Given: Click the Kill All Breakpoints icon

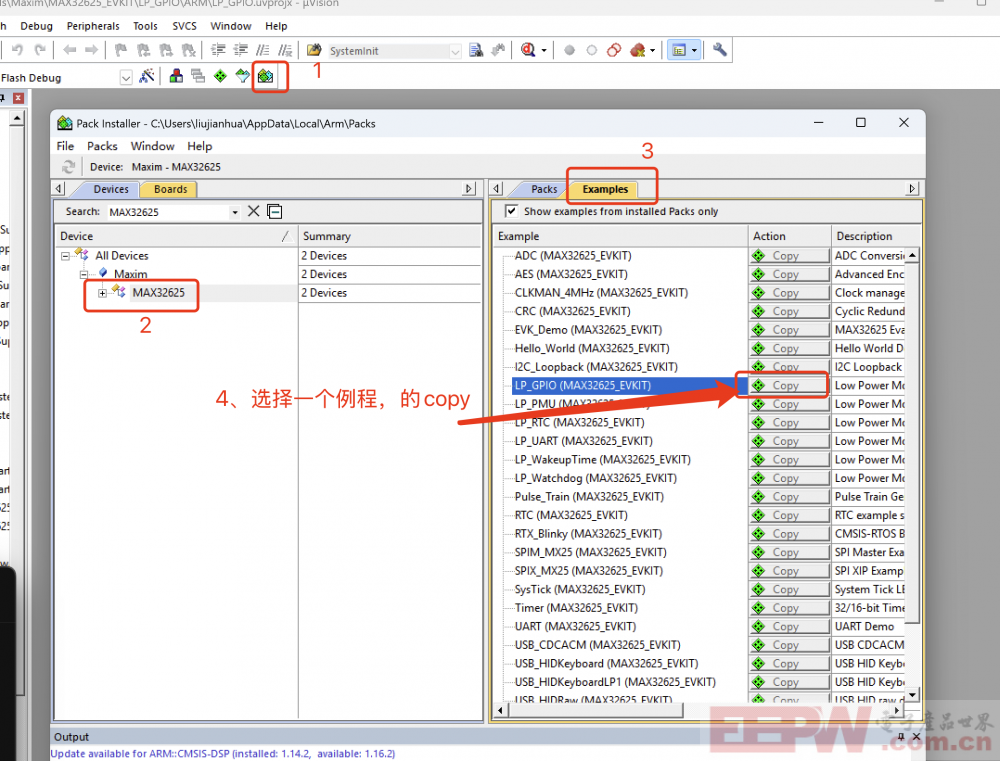Looking at the screenshot, I should click(x=636, y=50).
